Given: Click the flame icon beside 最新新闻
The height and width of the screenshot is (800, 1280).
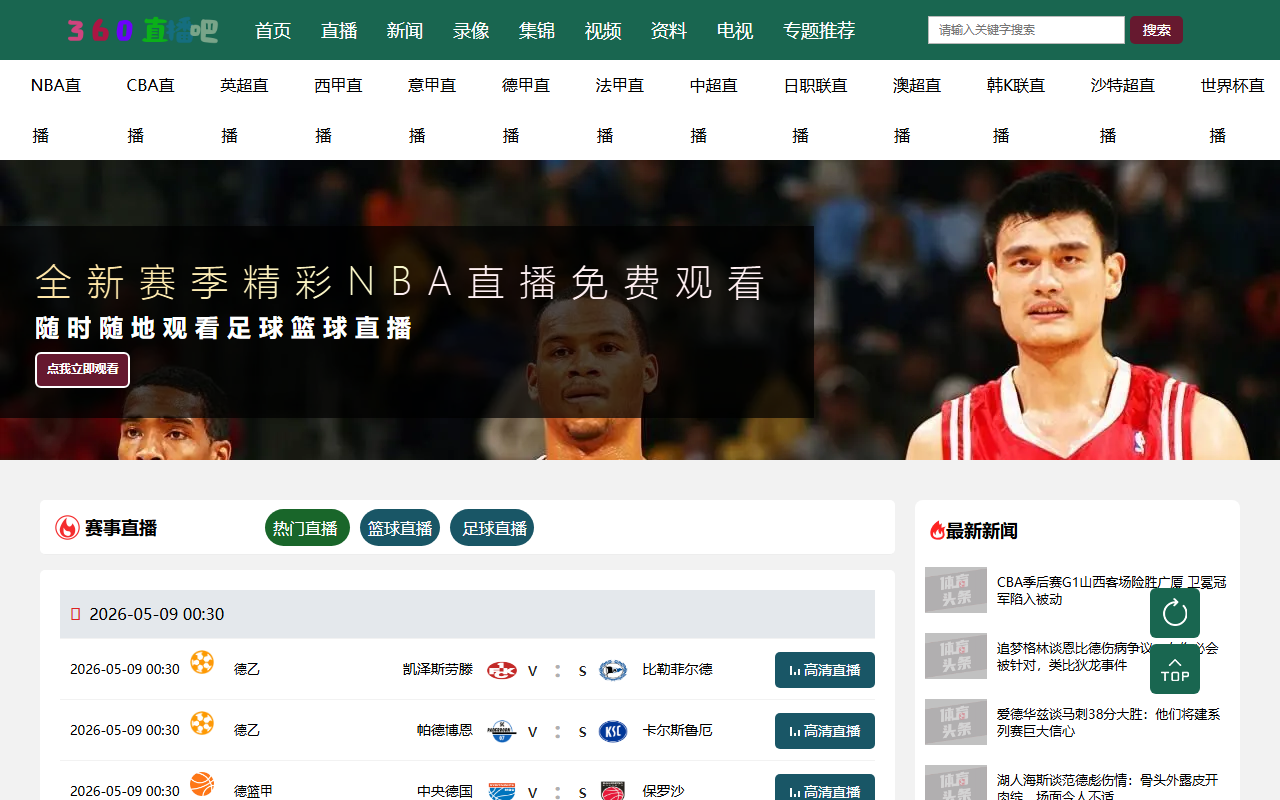Looking at the screenshot, I should (x=937, y=531).
